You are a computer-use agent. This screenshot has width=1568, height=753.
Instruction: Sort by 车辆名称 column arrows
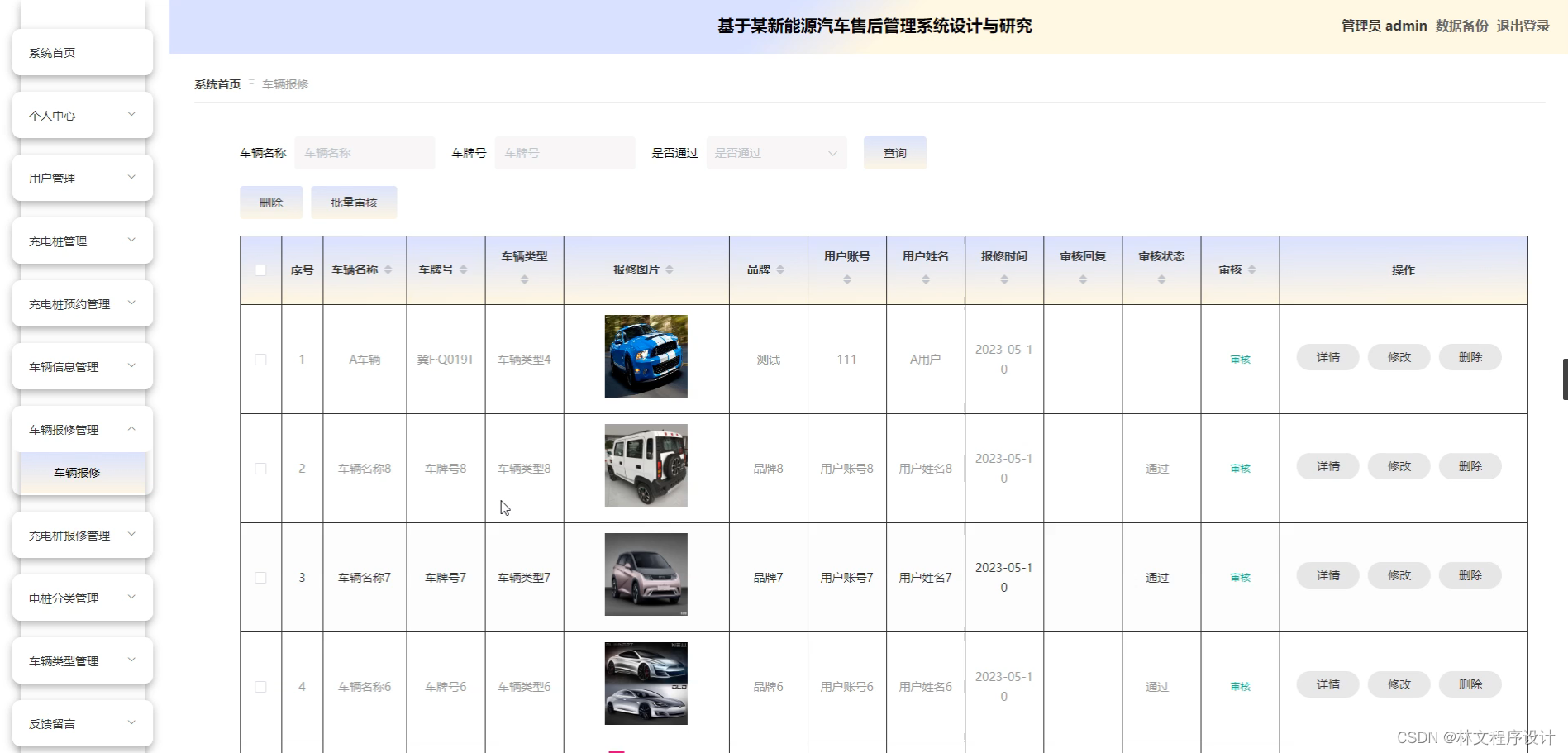(388, 269)
